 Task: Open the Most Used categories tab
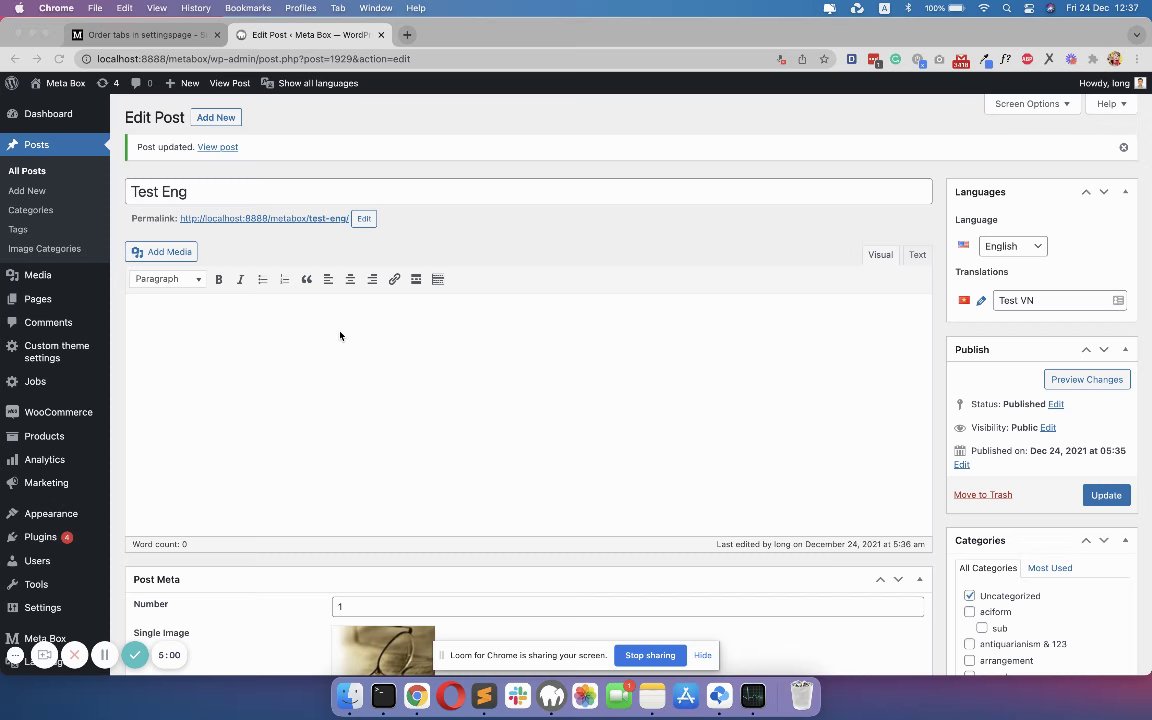[1050, 568]
